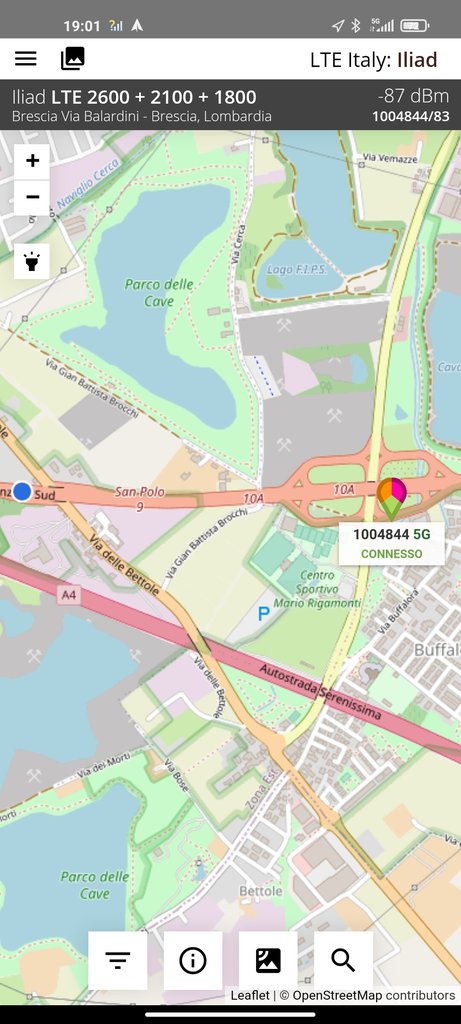Open the Leaflet attribution link
This screenshot has width=461, height=1024.
pos(249,995)
